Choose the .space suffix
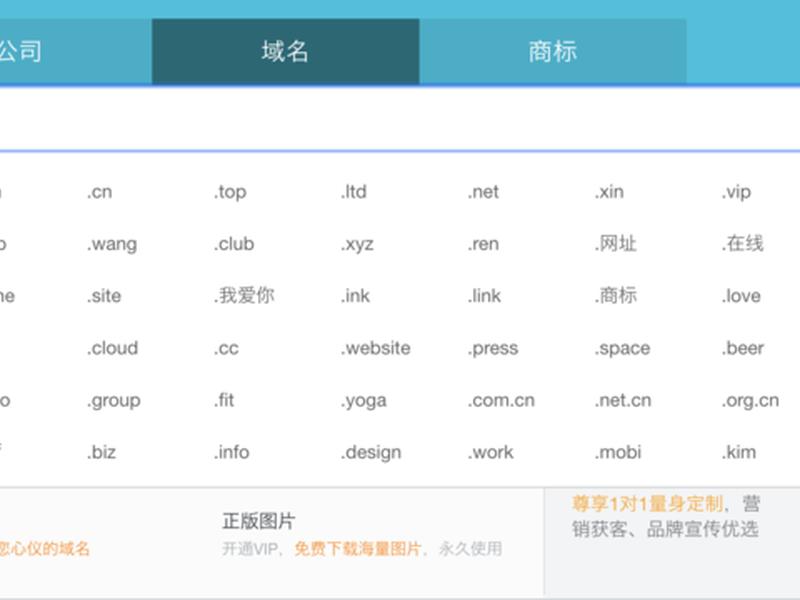 tap(622, 348)
